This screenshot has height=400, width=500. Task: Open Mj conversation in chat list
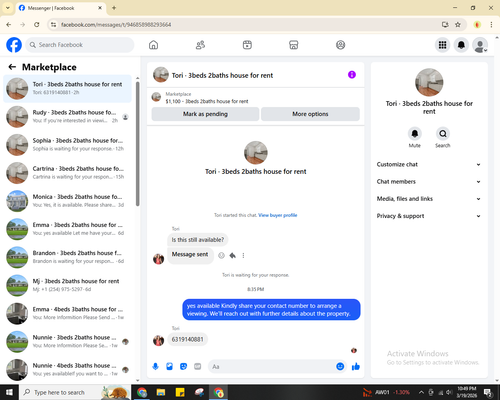tap(67, 285)
